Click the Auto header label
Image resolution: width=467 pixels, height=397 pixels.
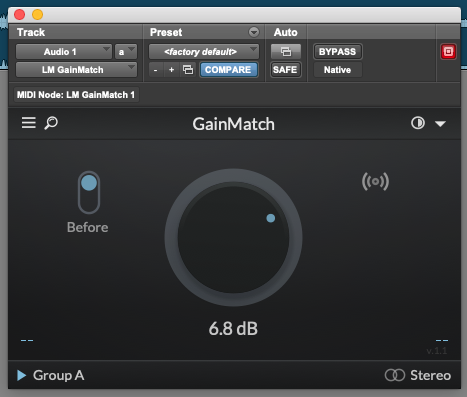[286, 32]
